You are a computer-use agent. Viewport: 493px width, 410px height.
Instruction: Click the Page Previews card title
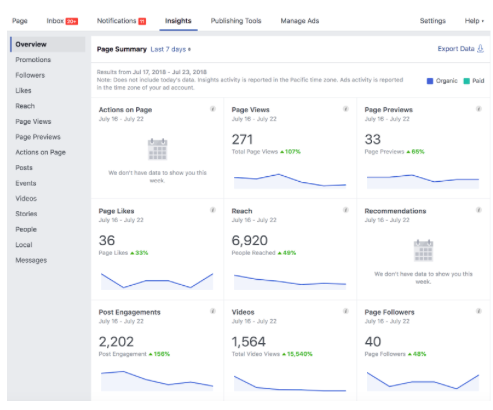coord(388,110)
